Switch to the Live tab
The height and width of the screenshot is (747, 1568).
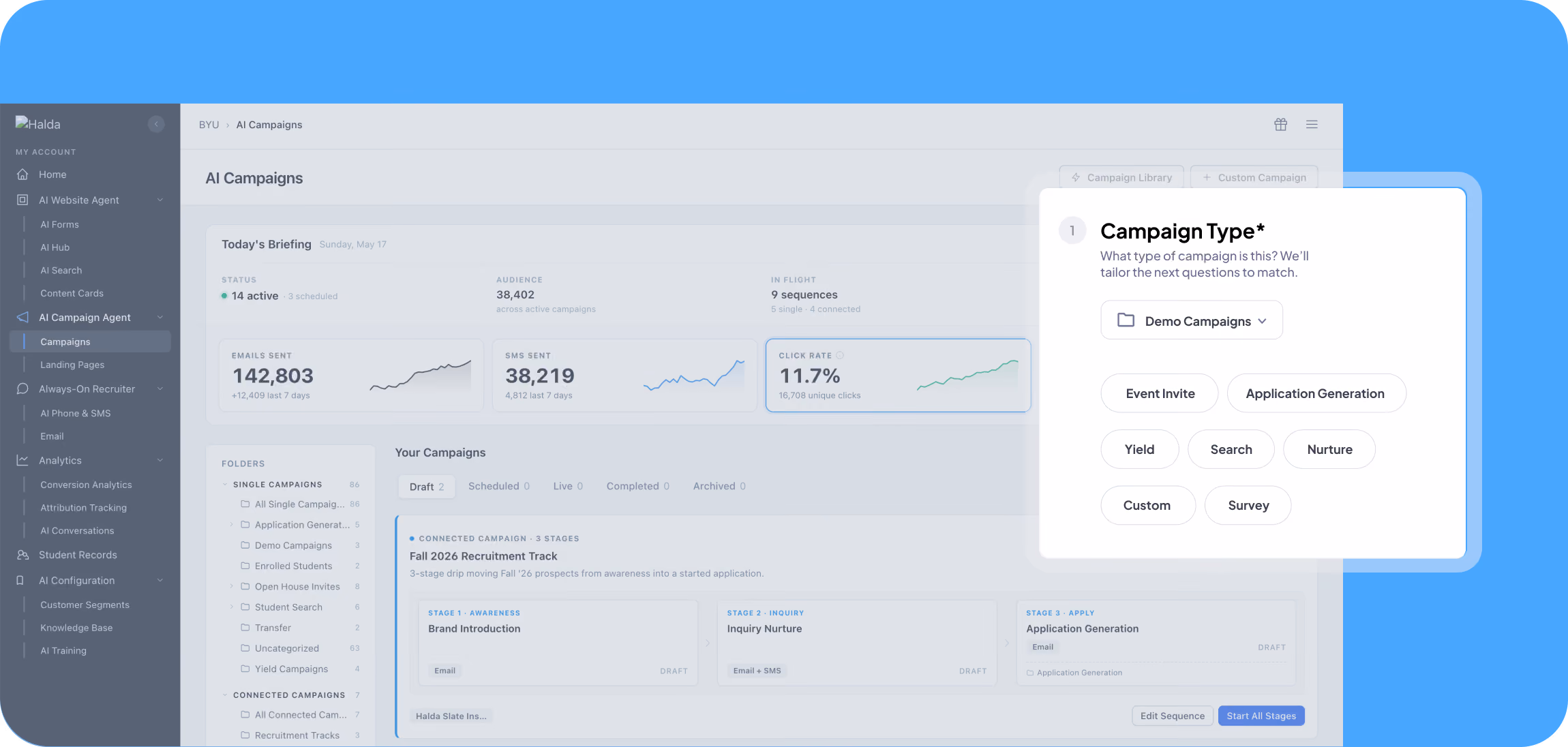tap(568, 486)
